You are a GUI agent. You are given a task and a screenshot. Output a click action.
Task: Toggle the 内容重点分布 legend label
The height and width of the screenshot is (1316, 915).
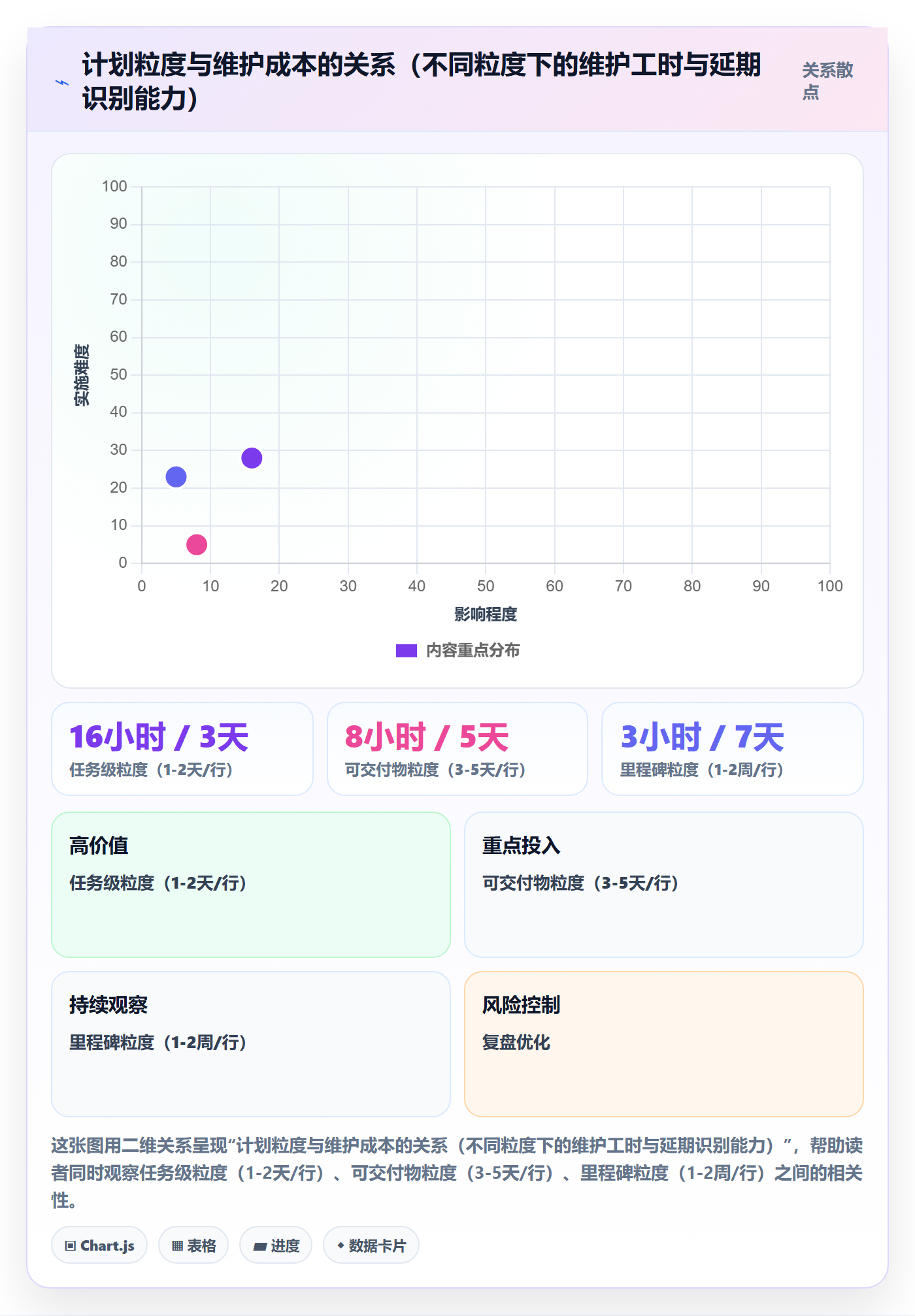[x=473, y=651]
